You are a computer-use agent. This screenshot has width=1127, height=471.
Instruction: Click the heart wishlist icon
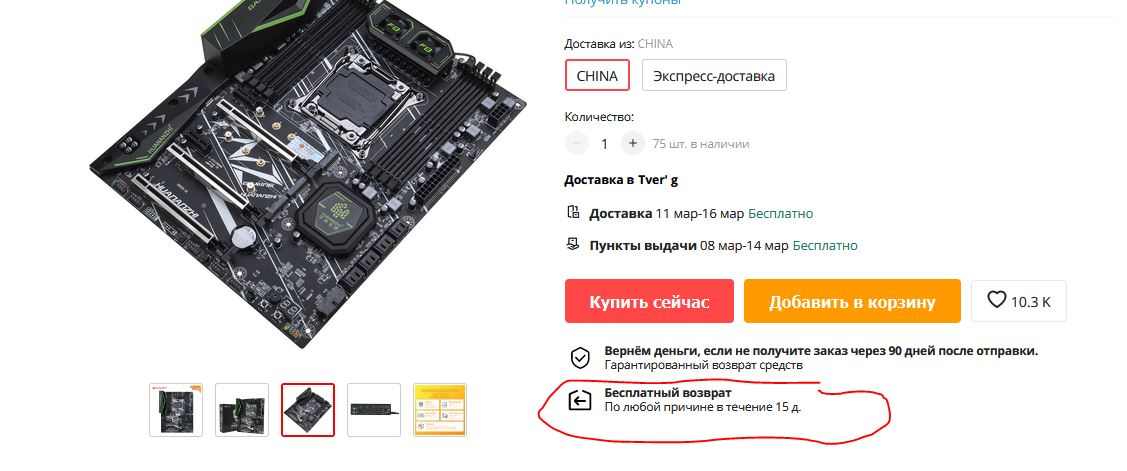(996, 300)
